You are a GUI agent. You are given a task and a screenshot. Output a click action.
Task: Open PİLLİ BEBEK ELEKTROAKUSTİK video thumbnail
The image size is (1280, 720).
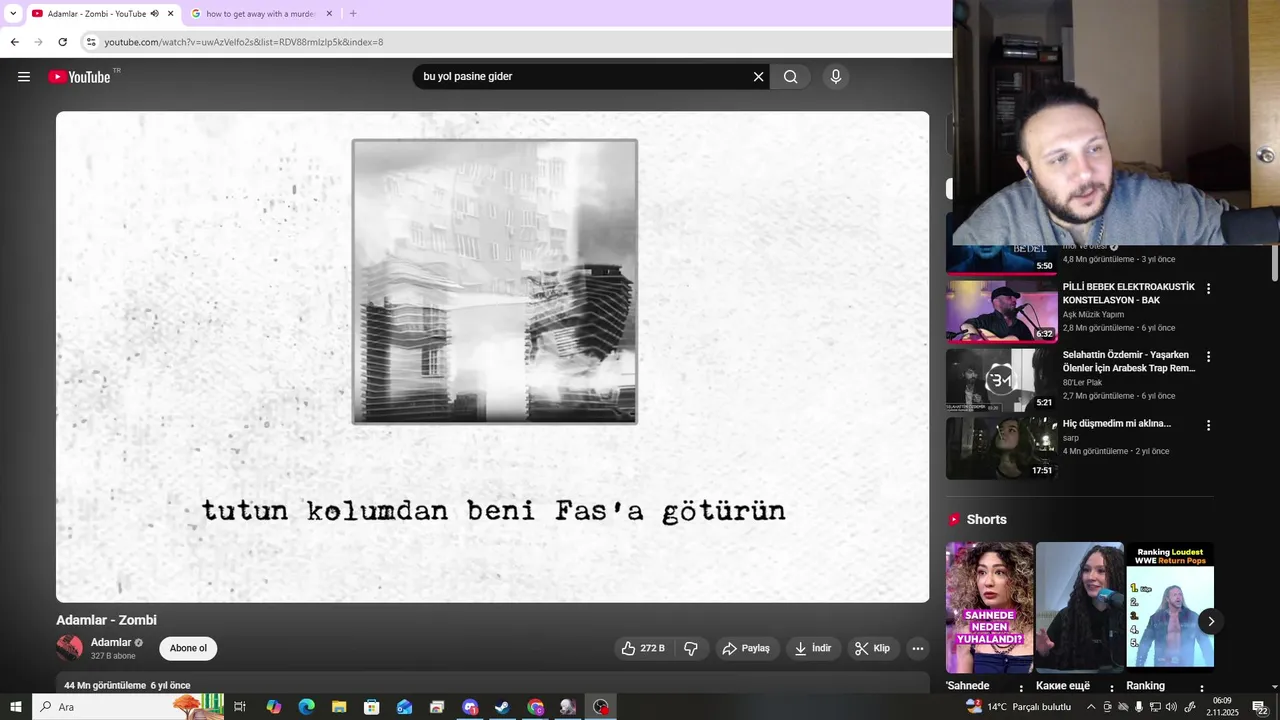tap(1002, 311)
